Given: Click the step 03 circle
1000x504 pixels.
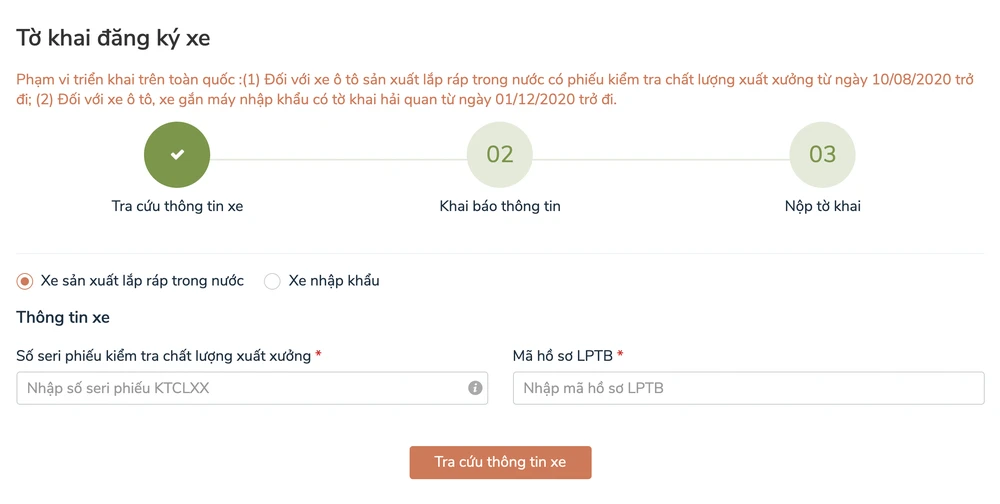Looking at the screenshot, I should coord(822,155).
